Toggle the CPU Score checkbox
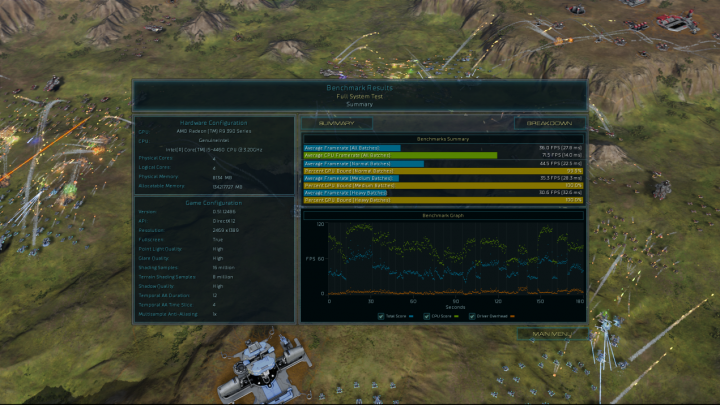The image size is (720, 405). click(427, 316)
